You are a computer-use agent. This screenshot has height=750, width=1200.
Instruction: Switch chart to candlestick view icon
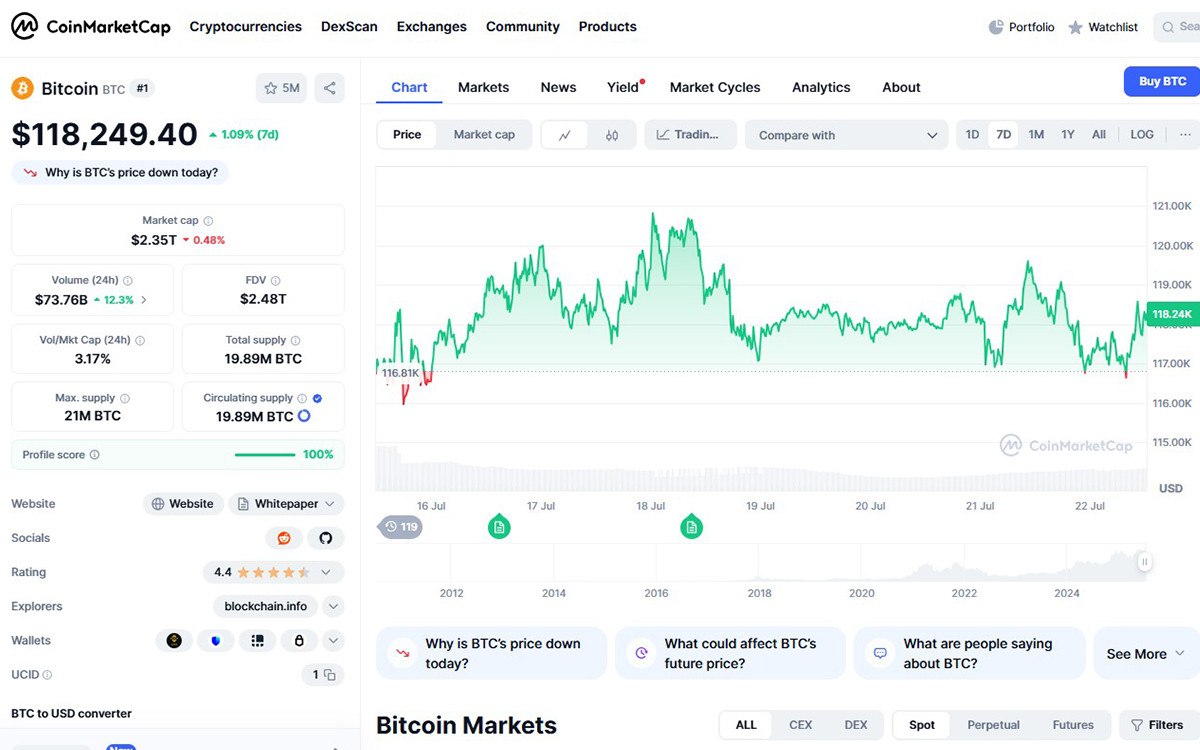(612, 135)
